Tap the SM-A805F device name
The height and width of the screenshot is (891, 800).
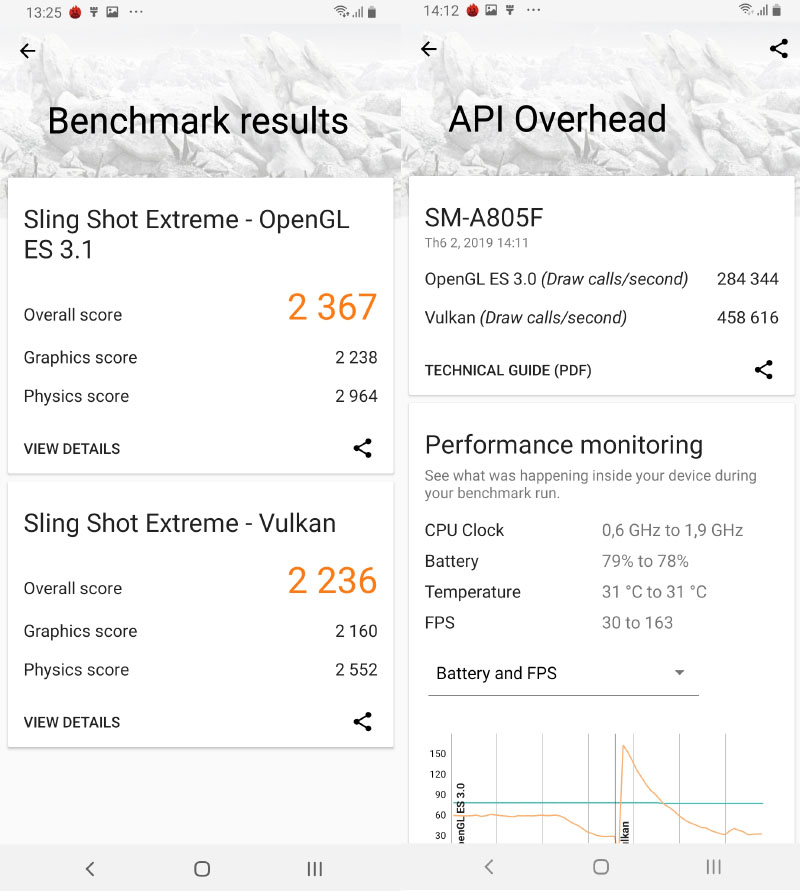484,219
